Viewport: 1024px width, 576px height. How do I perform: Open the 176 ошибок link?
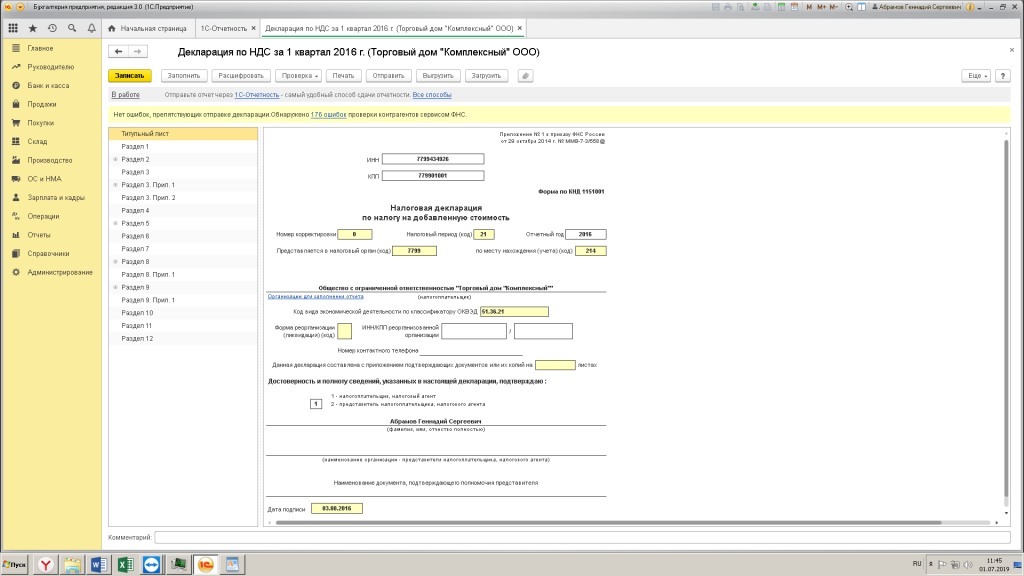coord(328,115)
